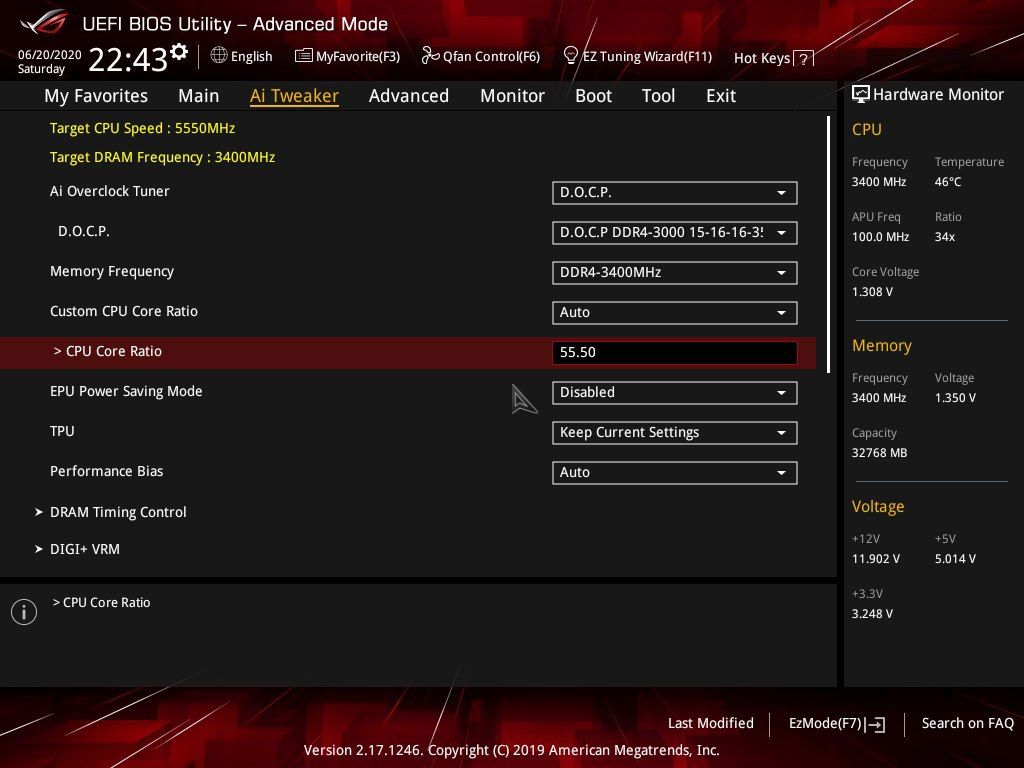Go to the Exit tab
This screenshot has width=1024, height=768.
point(721,96)
